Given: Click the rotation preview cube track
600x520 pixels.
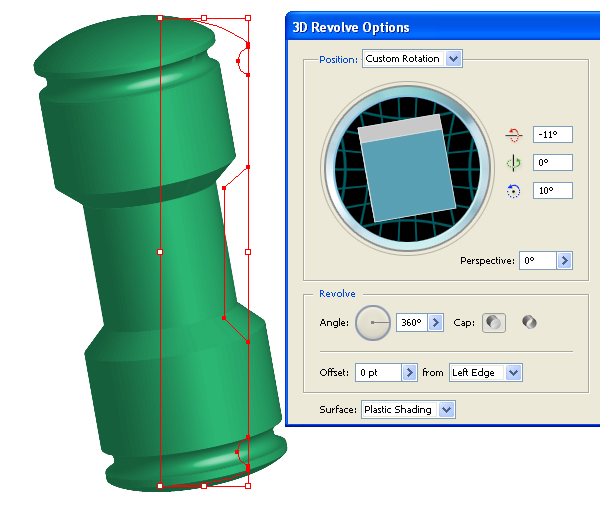Looking at the screenshot, I should [407, 168].
